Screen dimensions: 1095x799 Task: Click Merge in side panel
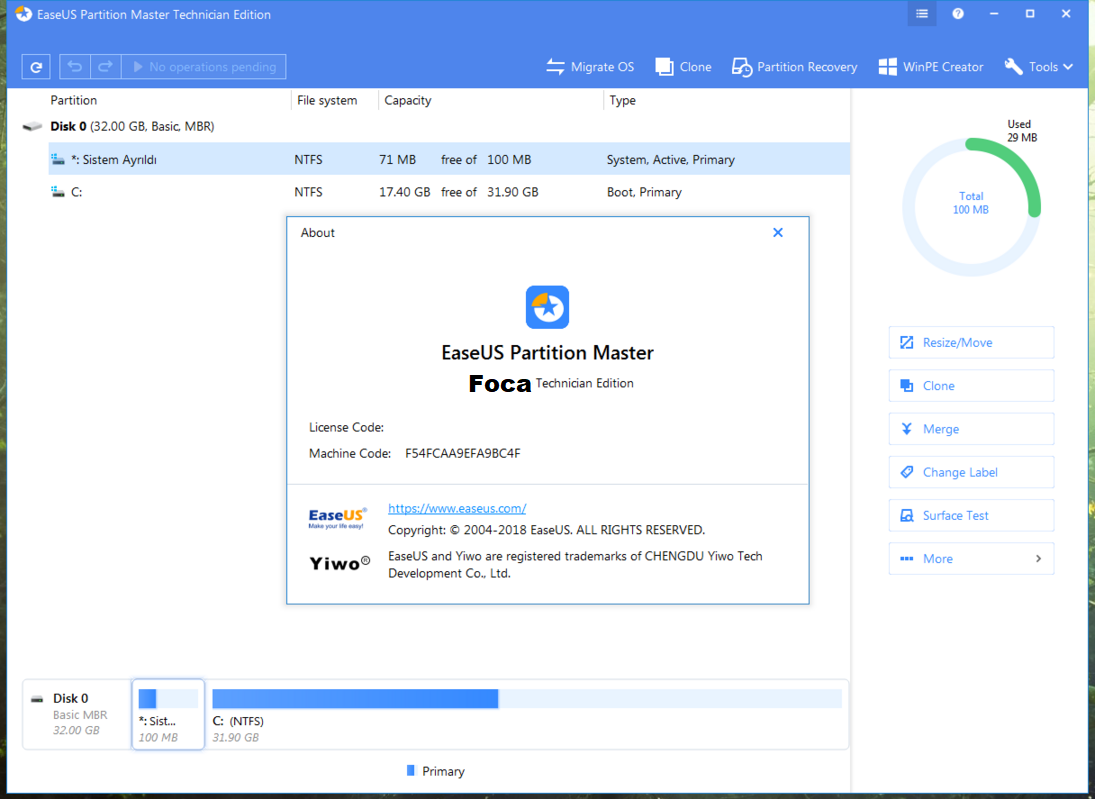971,429
